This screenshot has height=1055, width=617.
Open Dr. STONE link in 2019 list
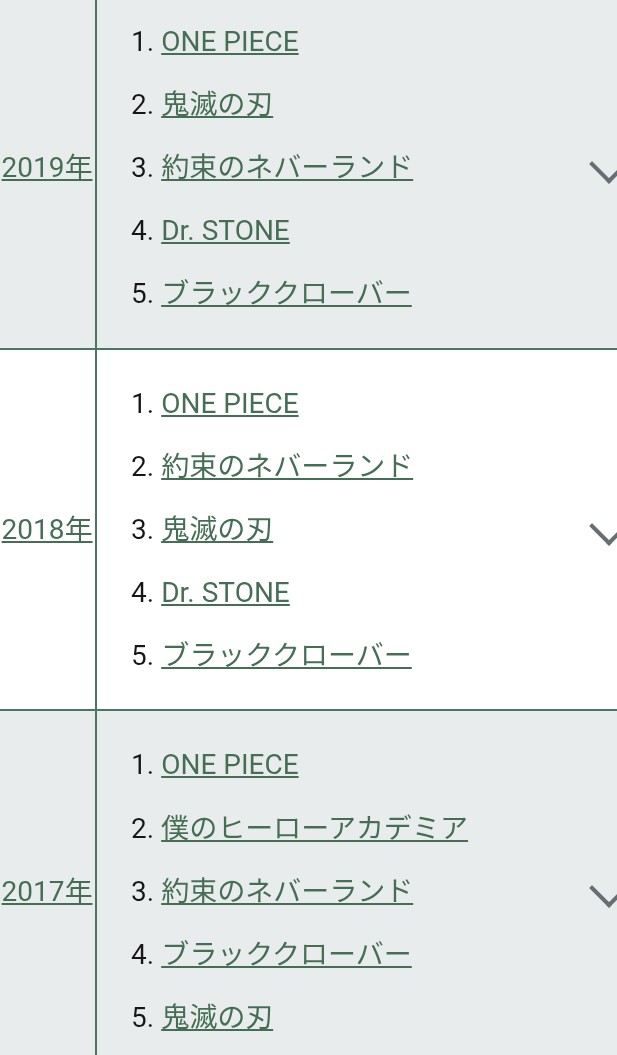pos(225,231)
